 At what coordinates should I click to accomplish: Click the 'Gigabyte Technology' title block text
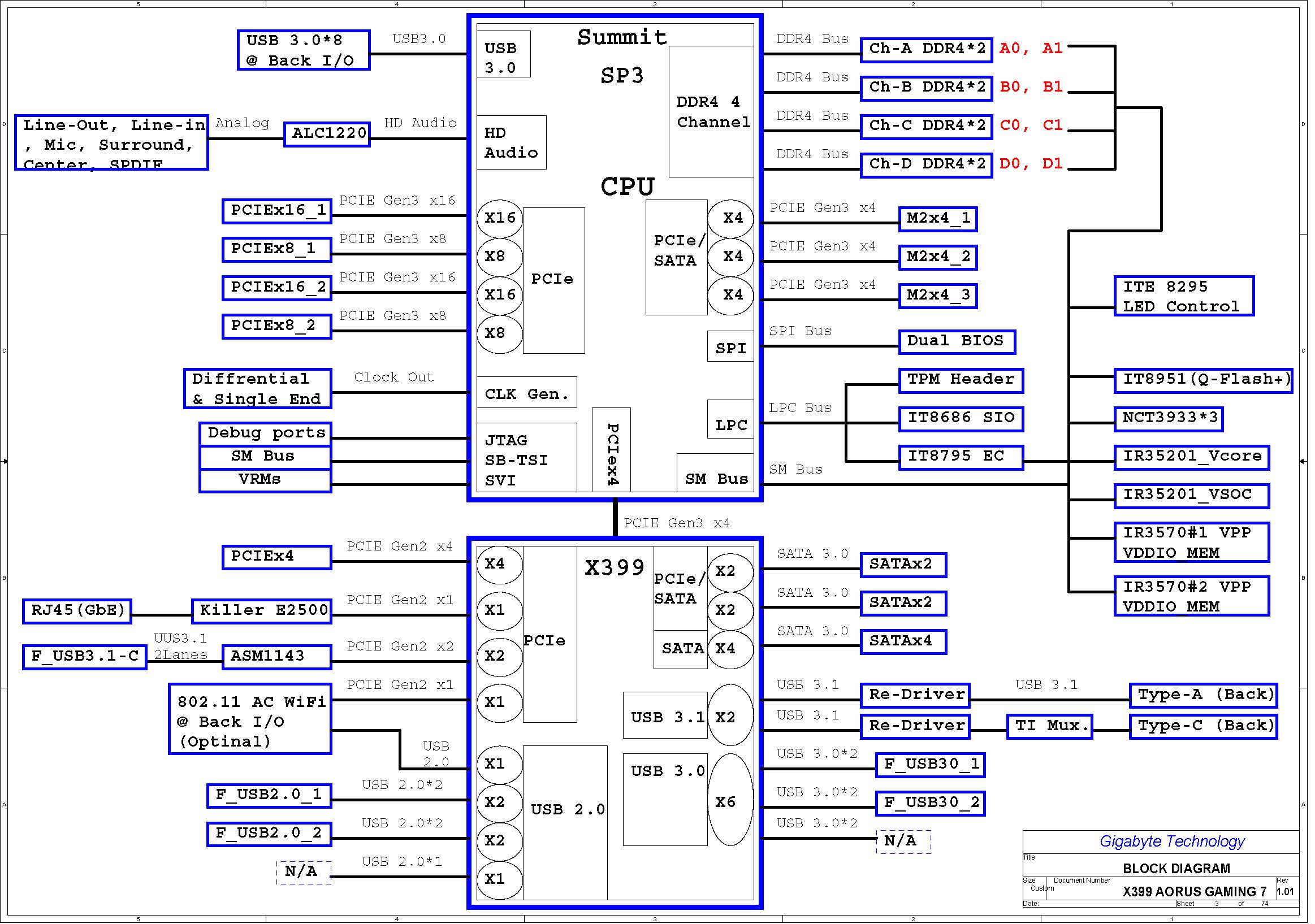[x=1173, y=842]
